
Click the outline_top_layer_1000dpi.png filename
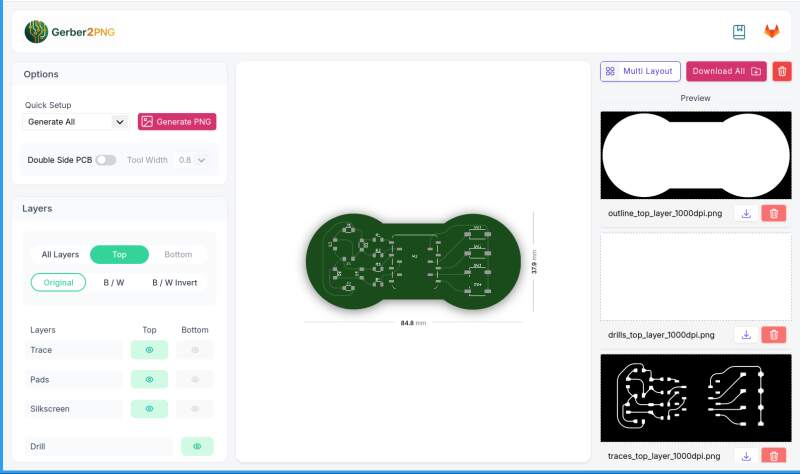[665, 213]
